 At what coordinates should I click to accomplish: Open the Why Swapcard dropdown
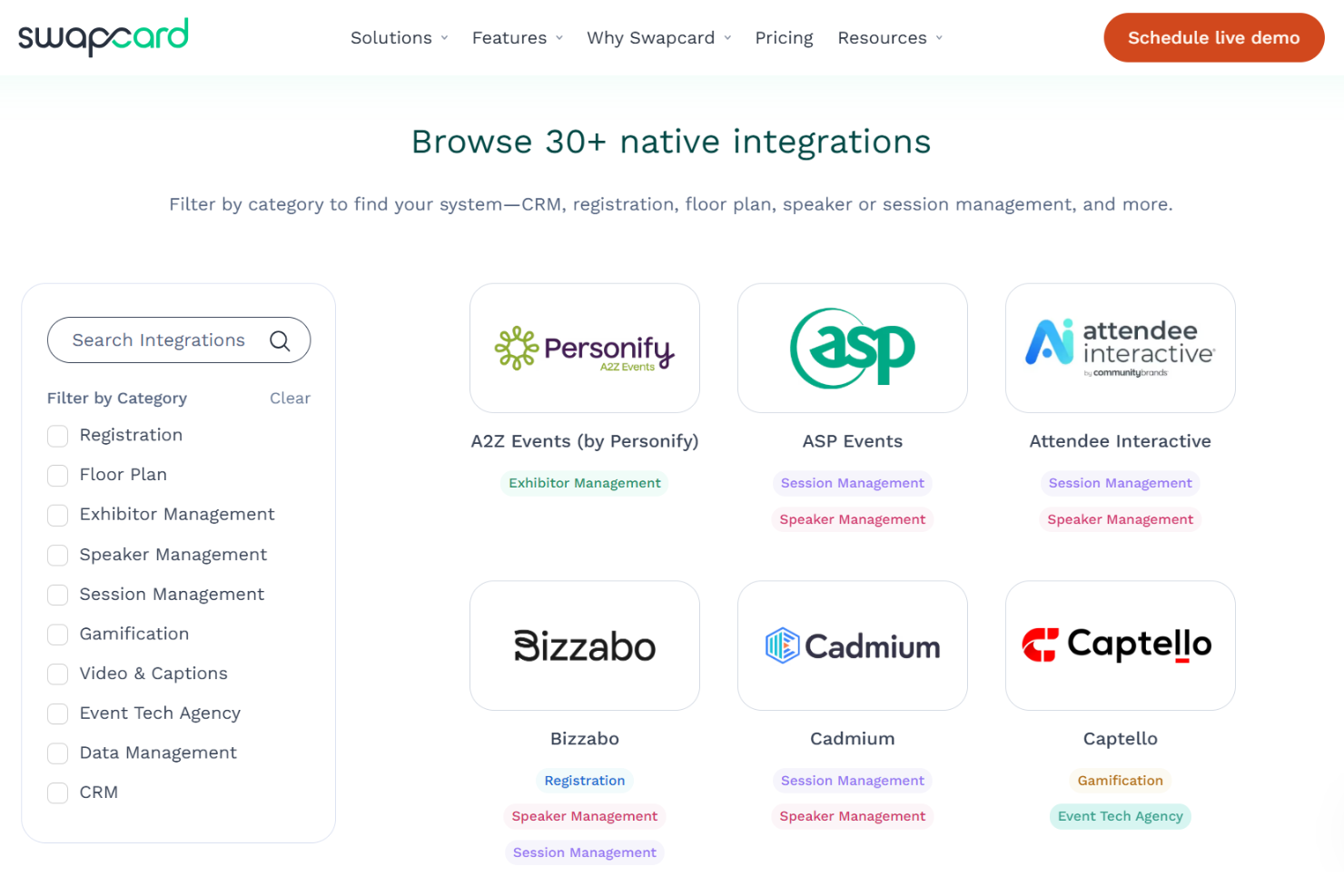click(x=659, y=38)
